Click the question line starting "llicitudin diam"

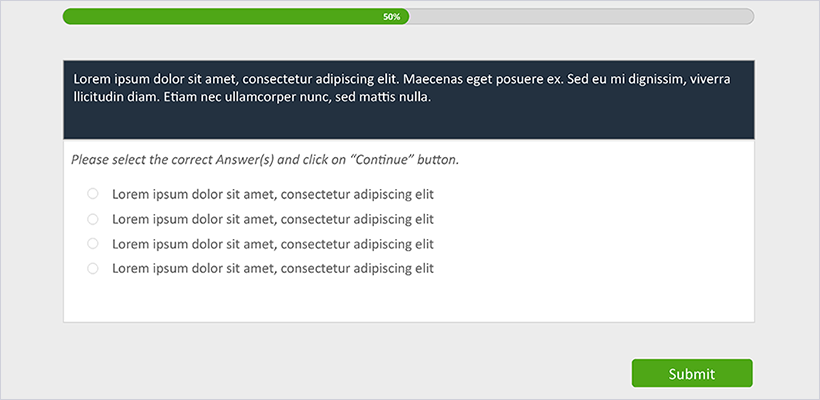coord(252,97)
